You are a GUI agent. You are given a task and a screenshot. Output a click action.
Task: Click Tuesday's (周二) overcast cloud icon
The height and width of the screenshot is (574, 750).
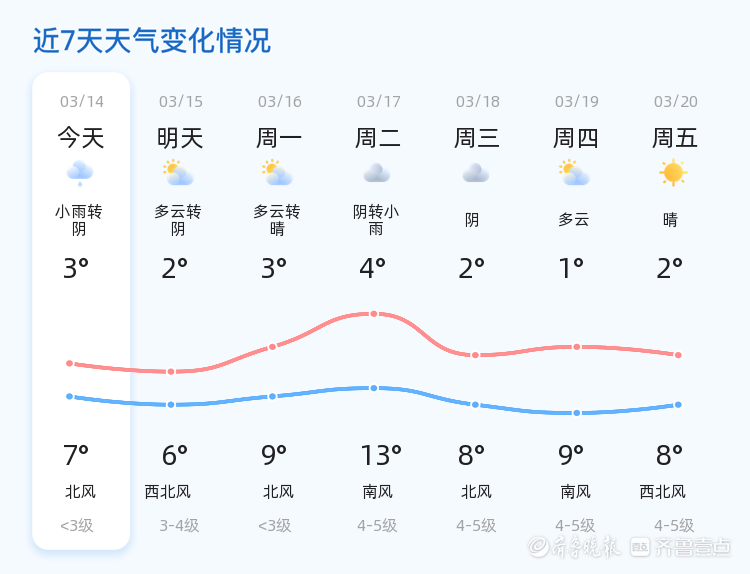tap(376, 173)
